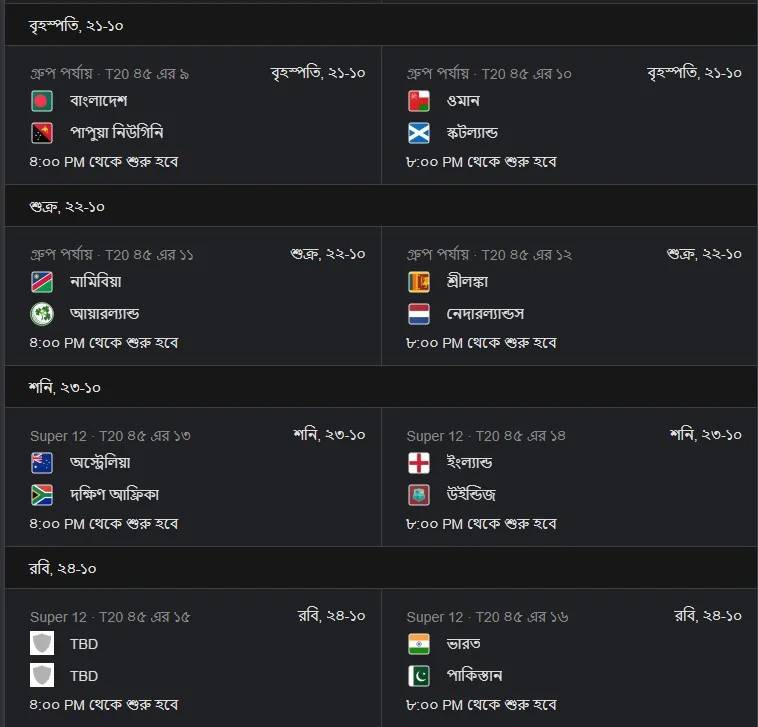Click the Scotland flag icon
This screenshot has height=727, width=758.
(419, 133)
